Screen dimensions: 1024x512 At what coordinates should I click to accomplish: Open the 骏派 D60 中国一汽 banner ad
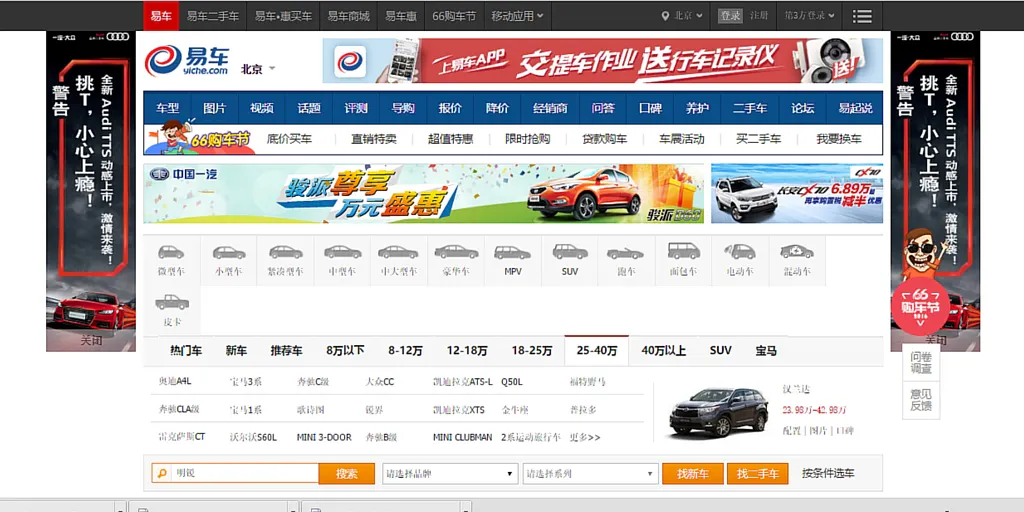tap(424, 193)
